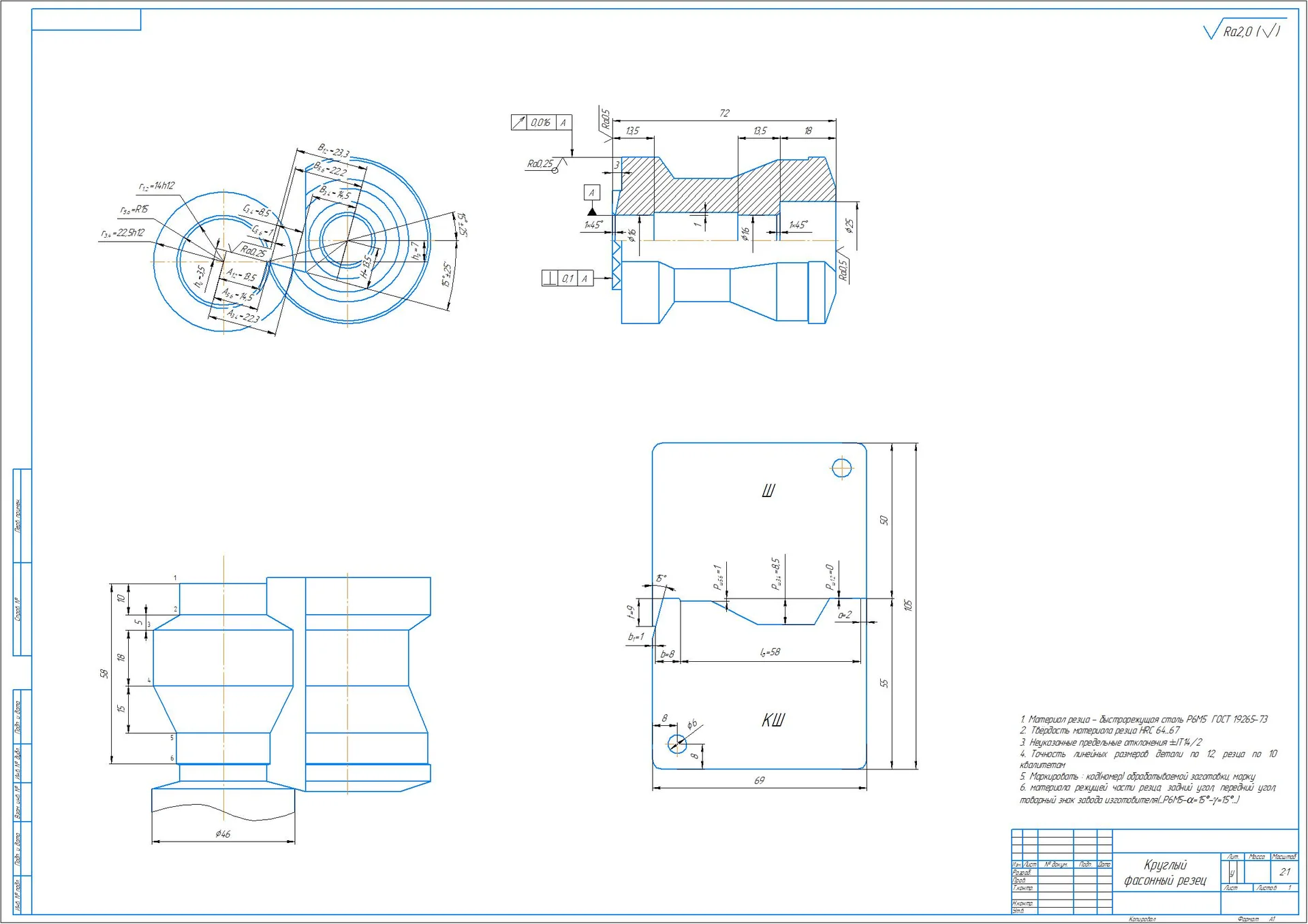
Task: Select the a=2 dimension label
Action: pos(844,615)
